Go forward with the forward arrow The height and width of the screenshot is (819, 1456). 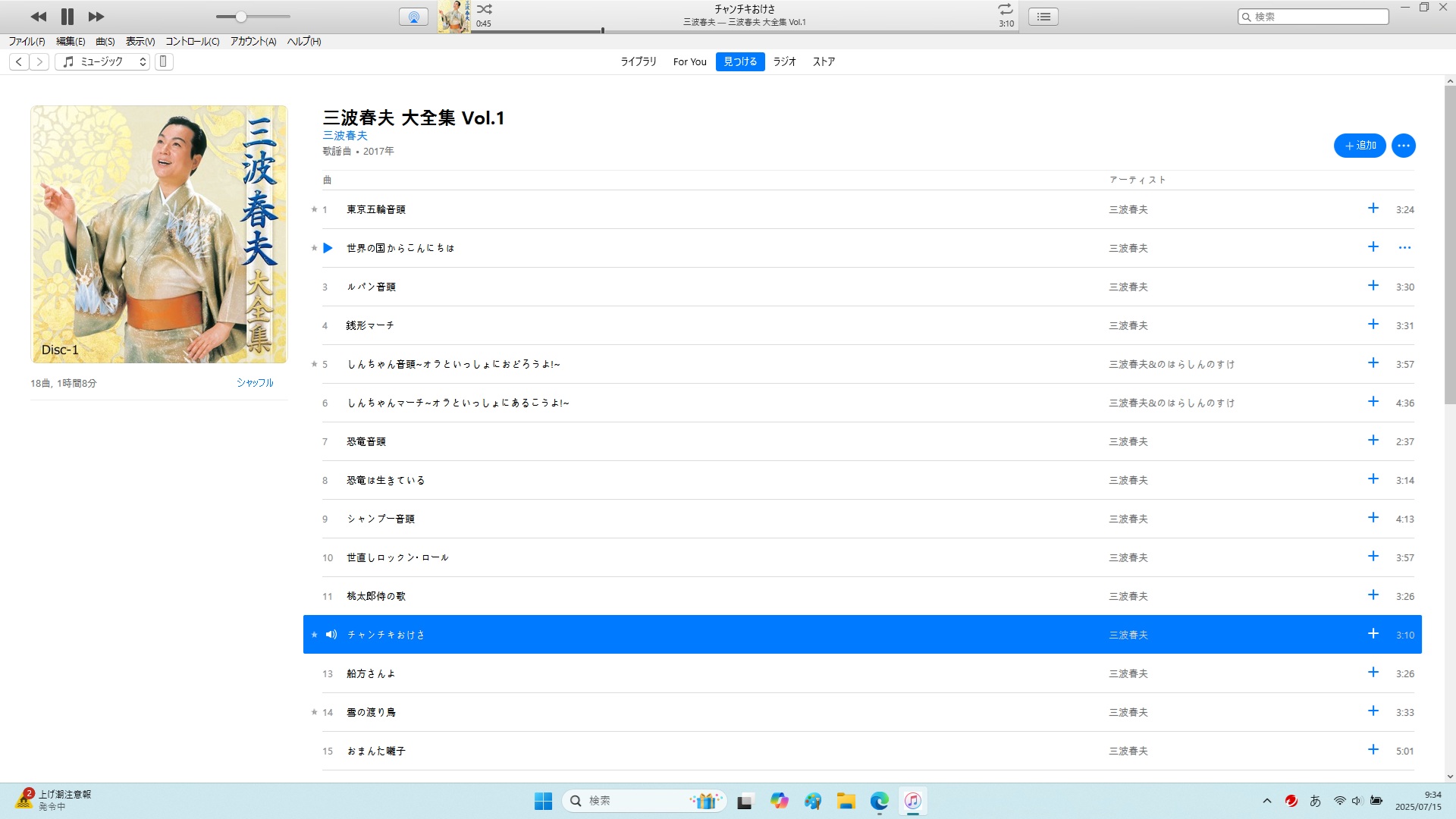click(39, 62)
